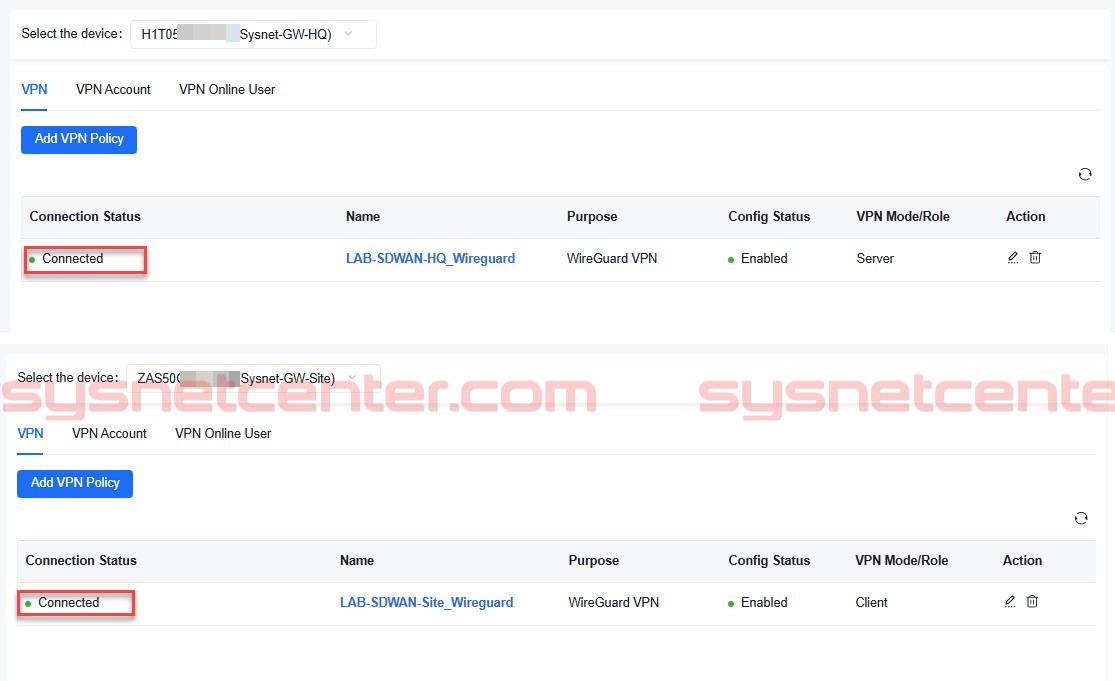Edit the LAB-SDWAN-Site_Wireguard policy
The width and height of the screenshot is (1115, 681).
click(1009, 601)
